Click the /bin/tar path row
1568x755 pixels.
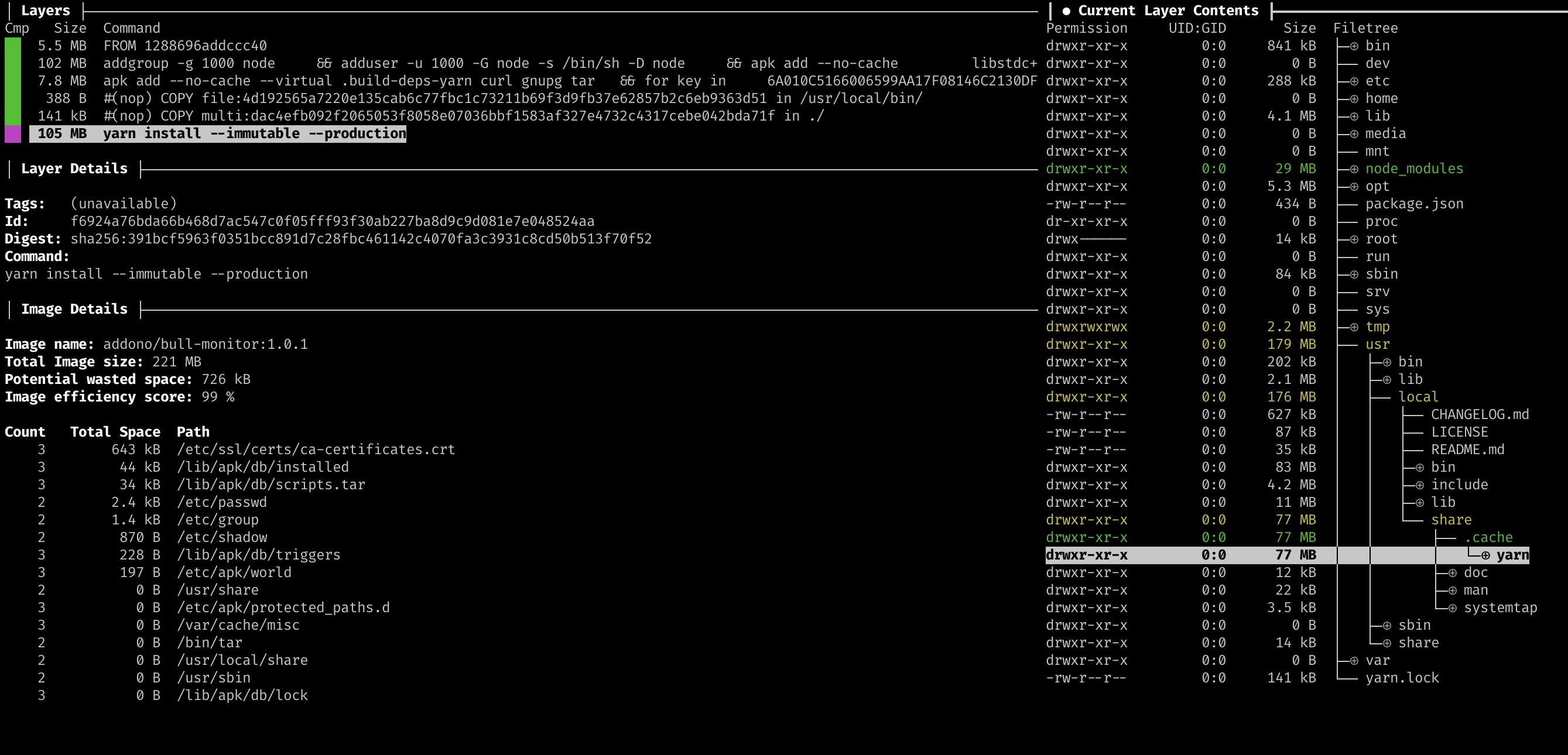coord(210,643)
